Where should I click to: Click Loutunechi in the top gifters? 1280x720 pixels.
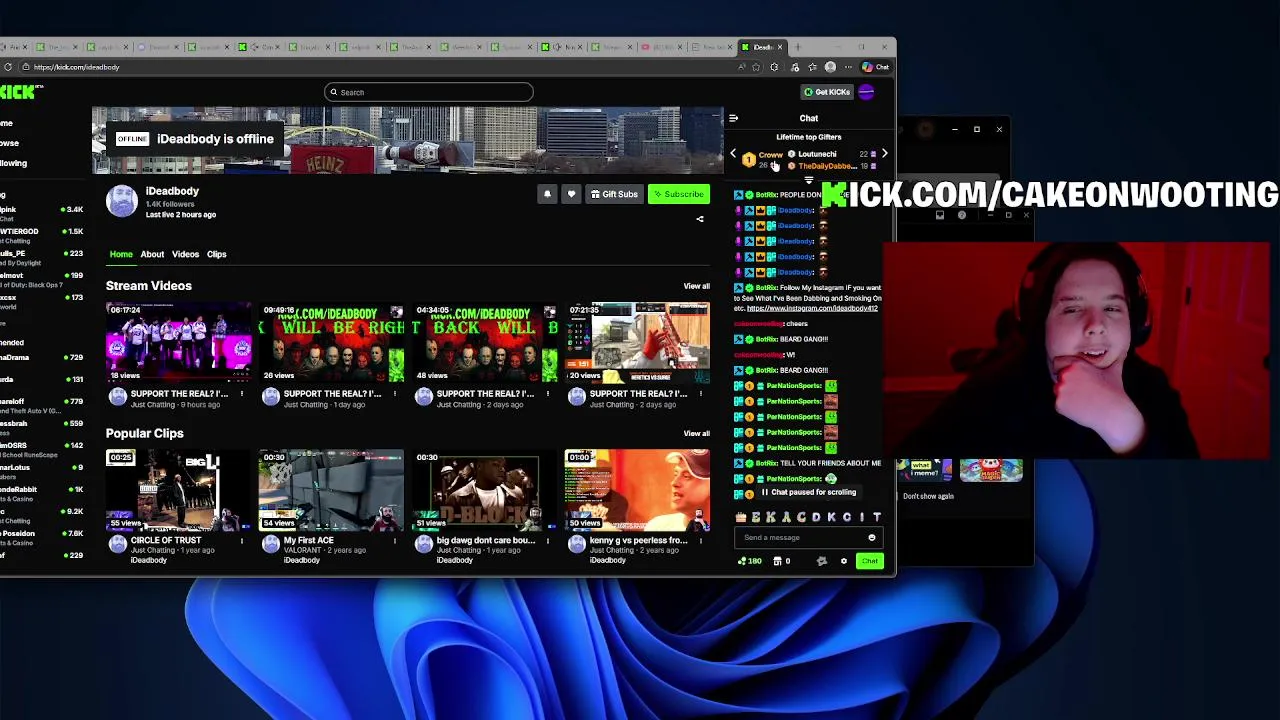click(817, 154)
